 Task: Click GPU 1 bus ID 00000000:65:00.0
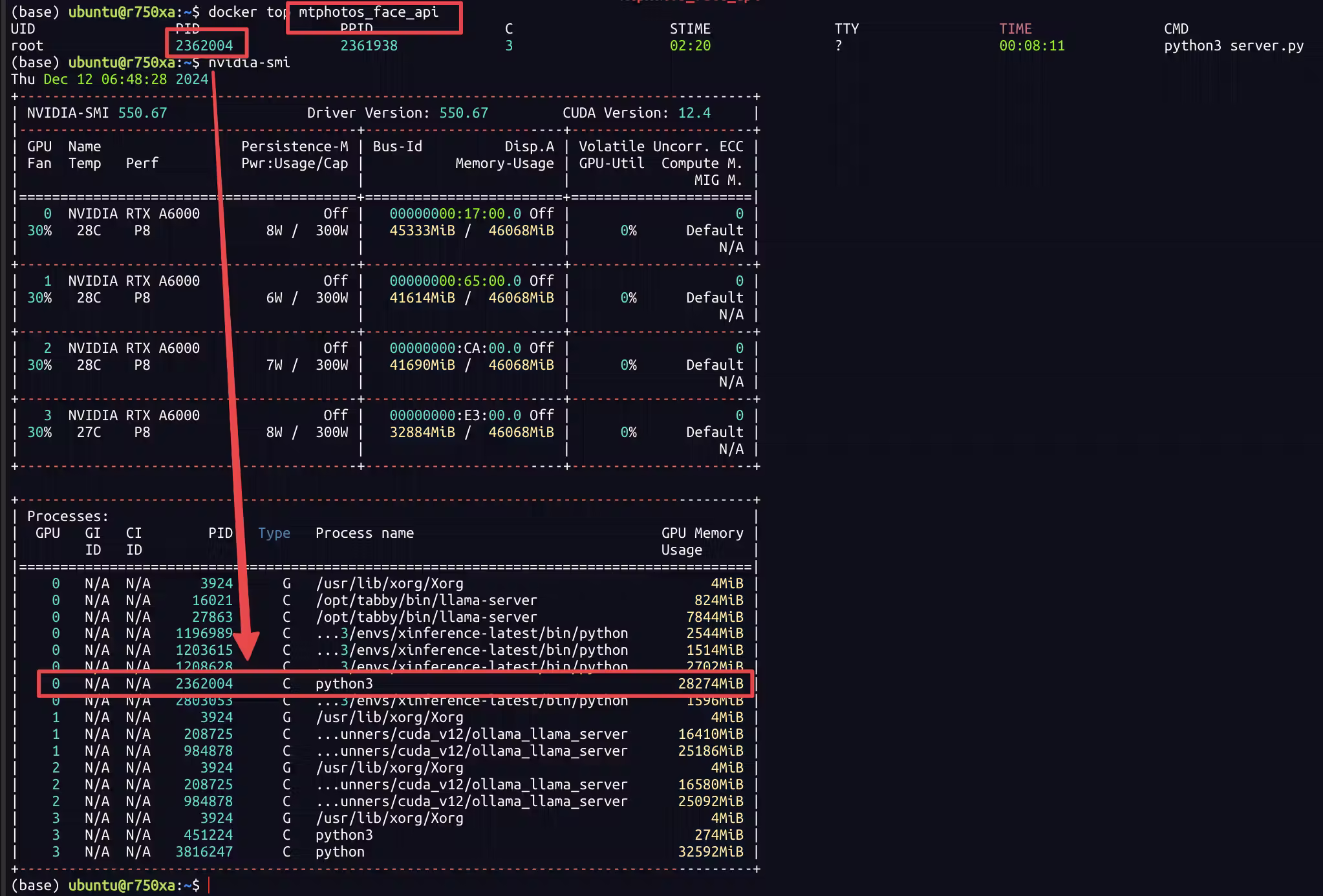click(x=455, y=281)
